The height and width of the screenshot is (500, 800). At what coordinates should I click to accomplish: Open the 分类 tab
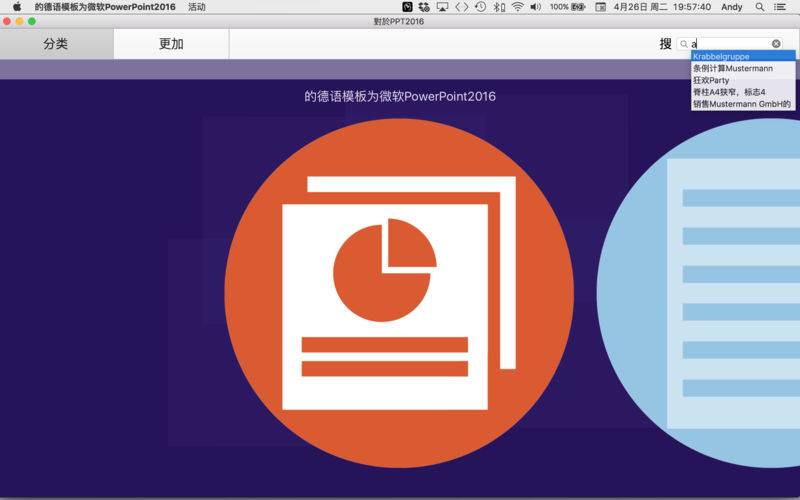[x=56, y=44]
